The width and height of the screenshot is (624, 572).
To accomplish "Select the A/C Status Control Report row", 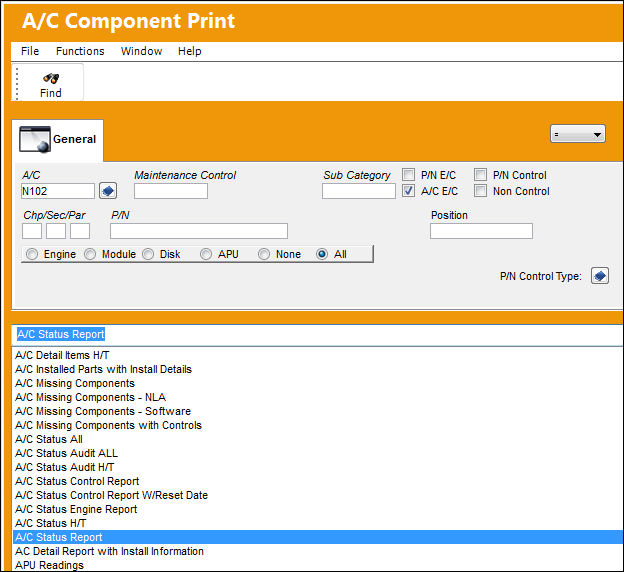I will click(x=318, y=481).
